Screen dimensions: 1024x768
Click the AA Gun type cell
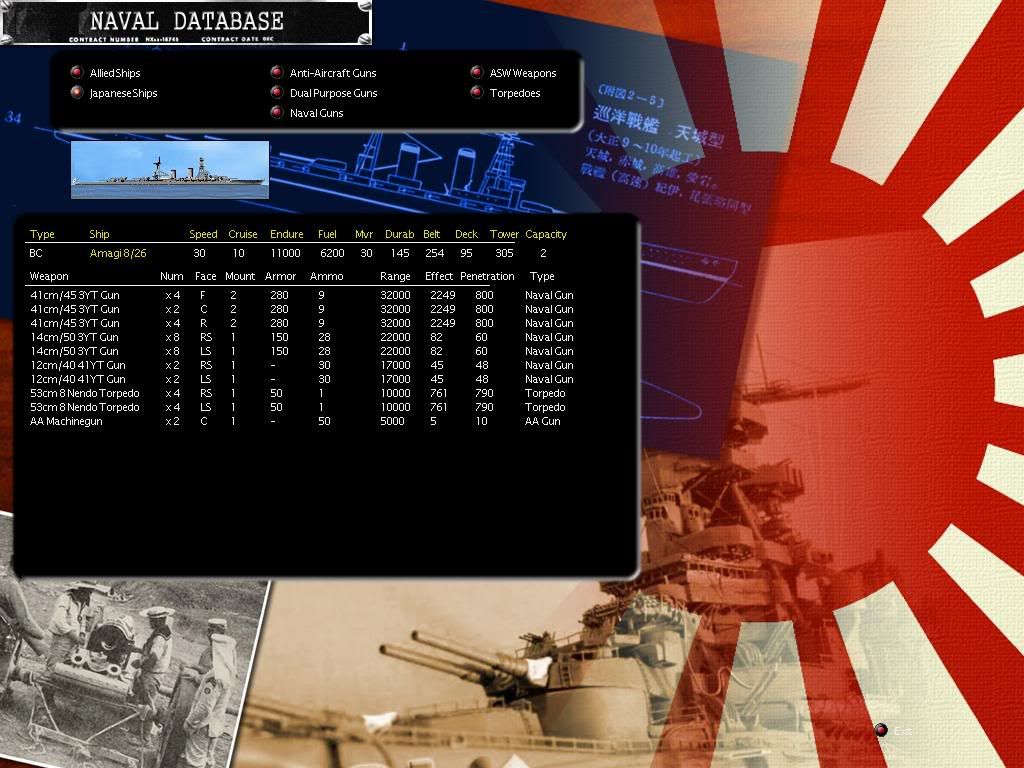(x=543, y=421)
